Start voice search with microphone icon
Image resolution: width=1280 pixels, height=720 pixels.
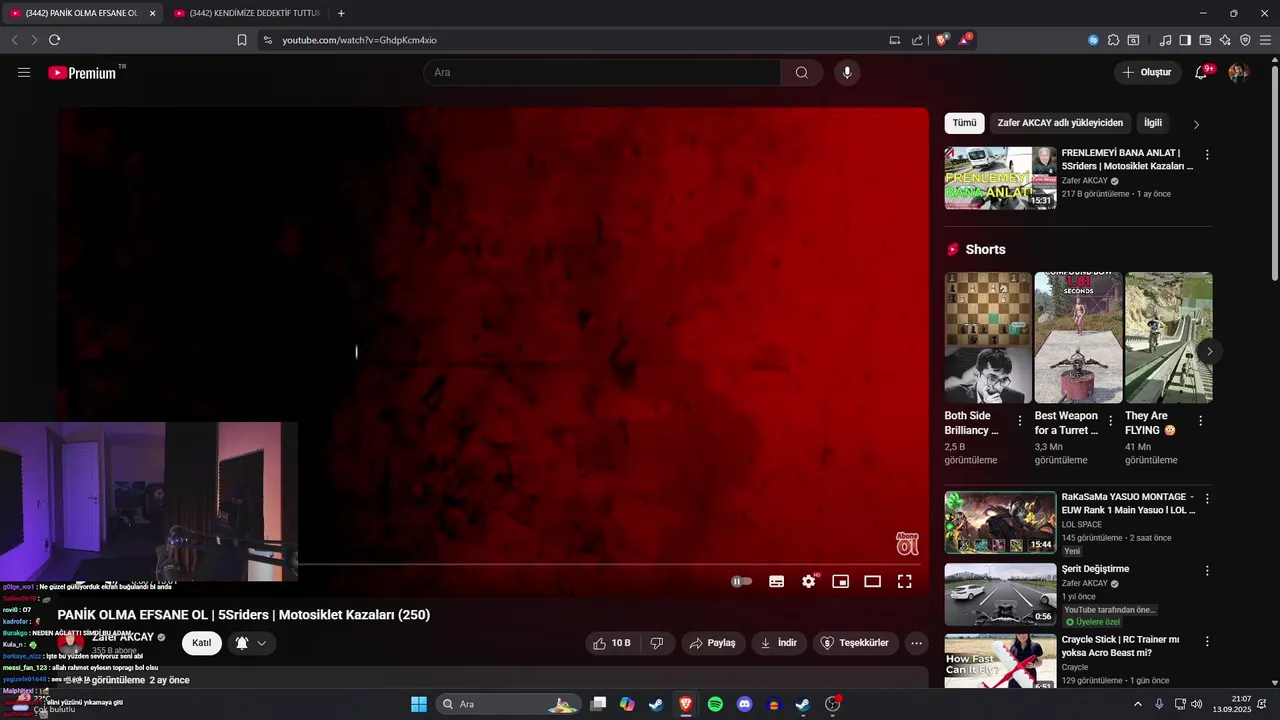(x=847, y=72)
